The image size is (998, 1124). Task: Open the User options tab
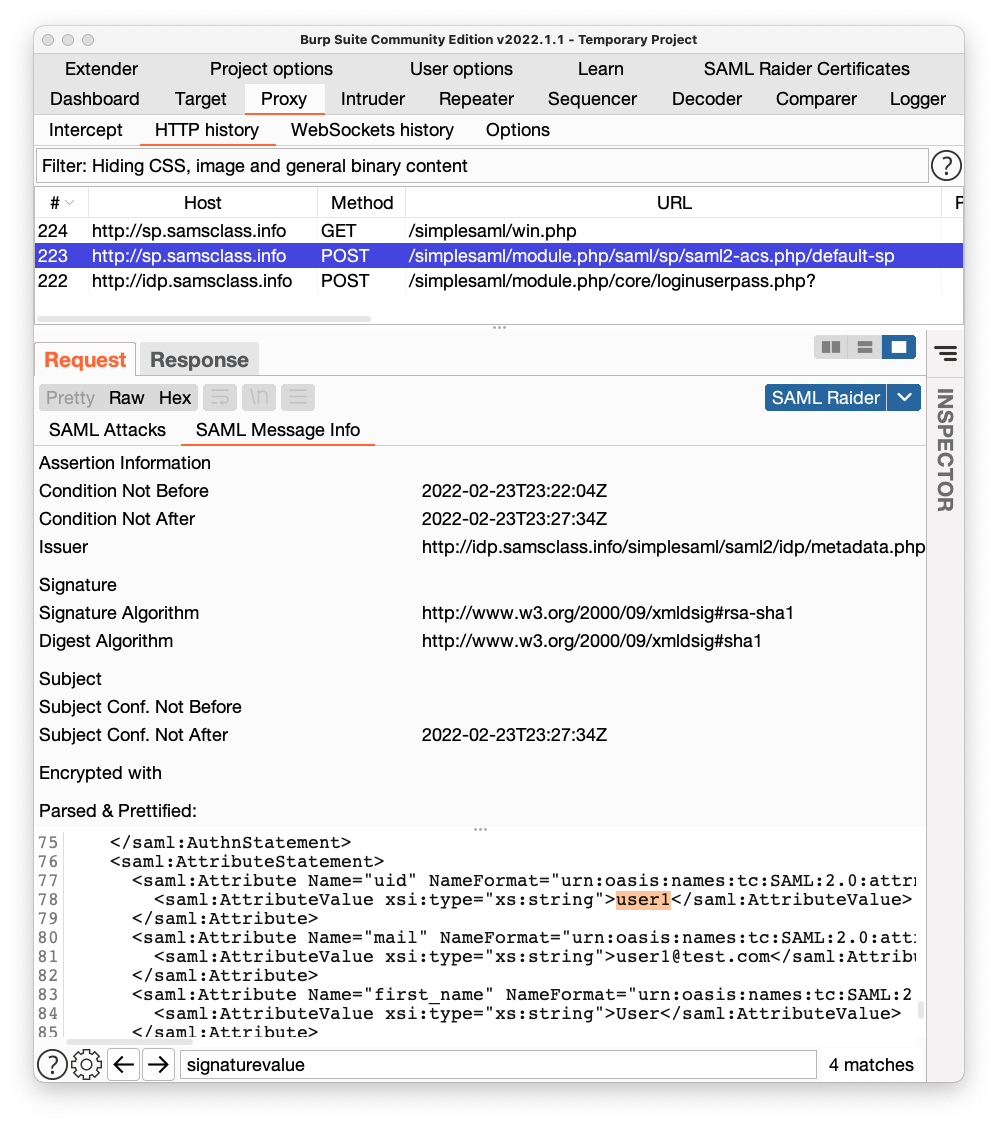click(x=461, y=69)
